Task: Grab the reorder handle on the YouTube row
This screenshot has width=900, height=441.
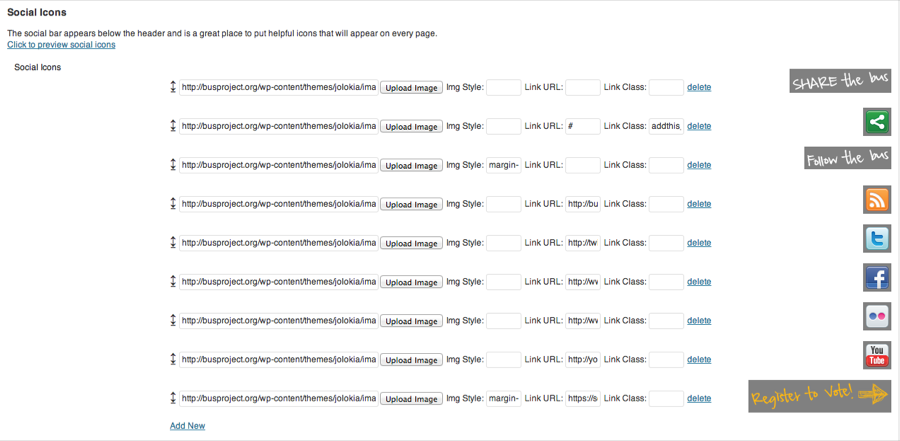Action: coord(173,359)
